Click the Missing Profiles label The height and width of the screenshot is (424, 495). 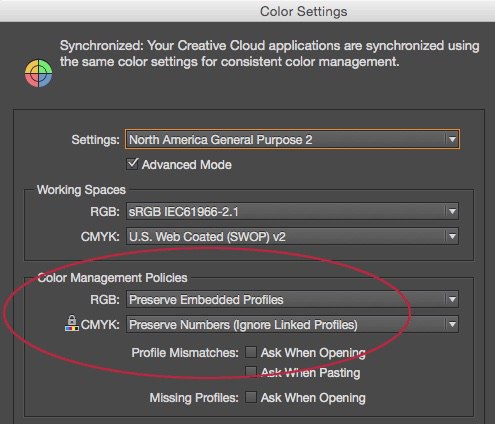pyautogui.click(x=194, y=398)
